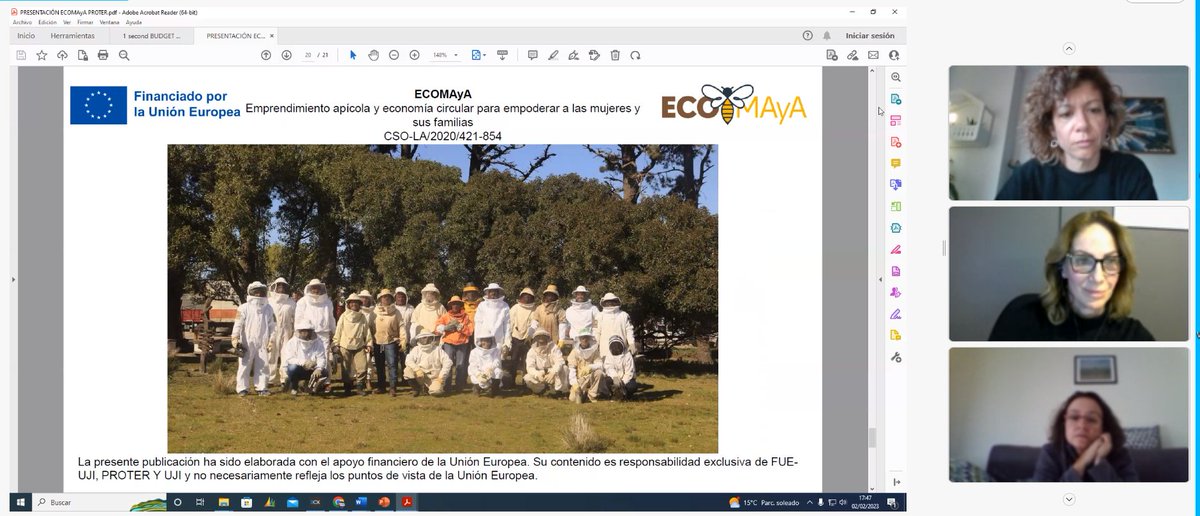Collapse the right tools pane arrow
This screenshot has width=1200, height=516.
coord(881,280)
